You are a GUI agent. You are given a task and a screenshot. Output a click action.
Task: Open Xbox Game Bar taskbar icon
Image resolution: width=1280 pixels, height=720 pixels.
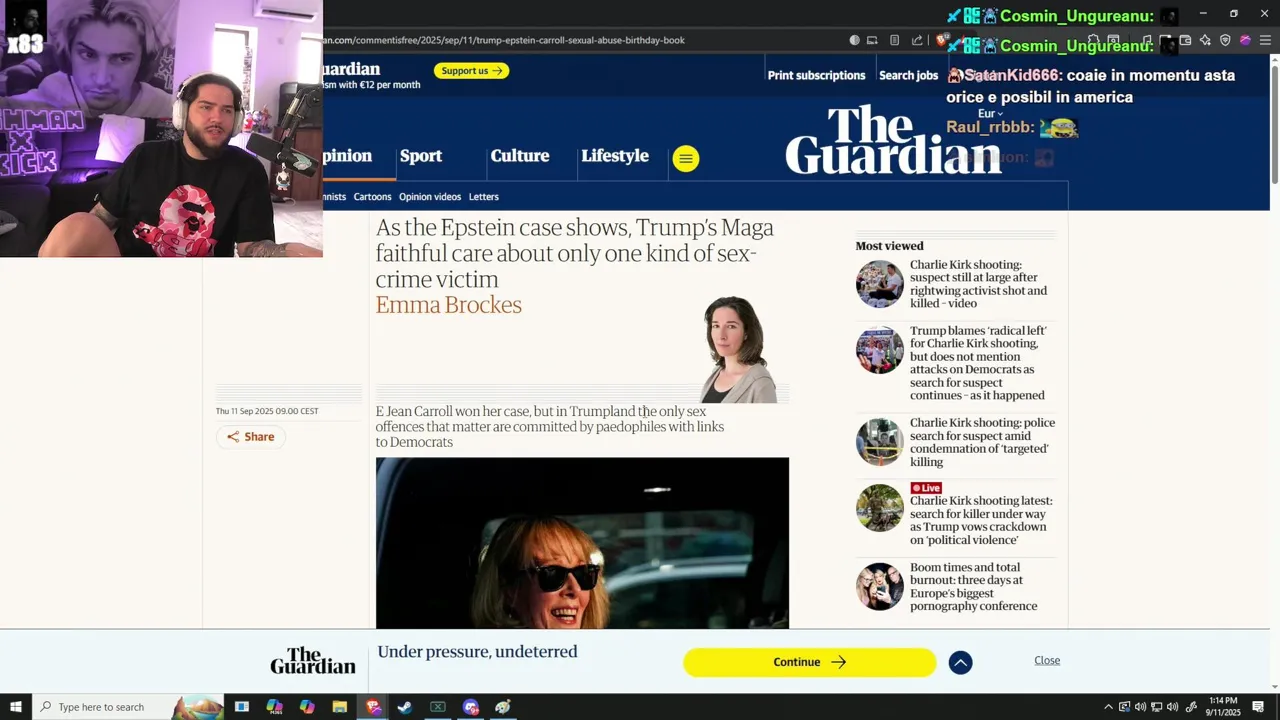[438, 707]
